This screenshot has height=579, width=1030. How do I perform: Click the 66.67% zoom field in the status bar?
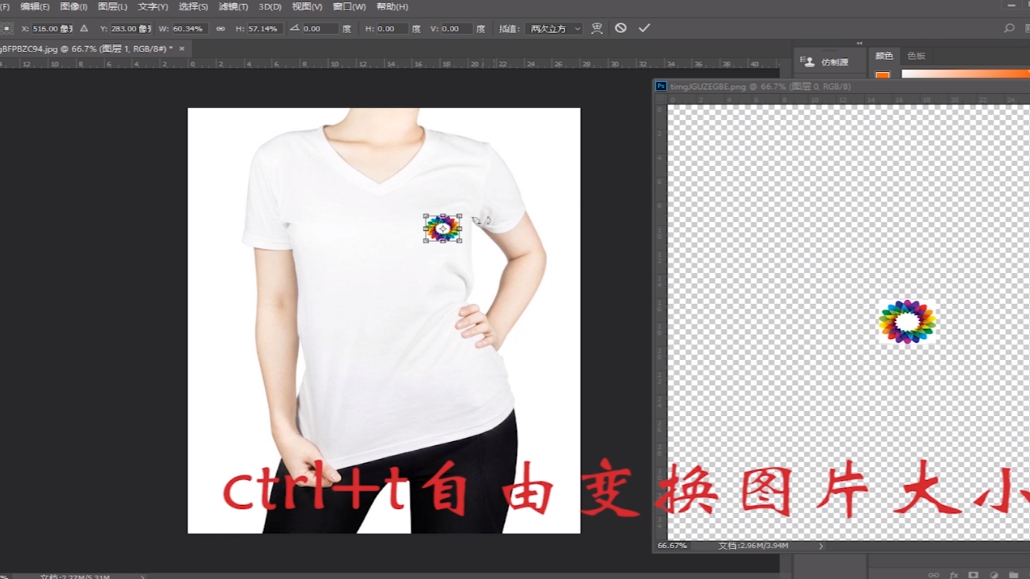[x=672, y=546]
